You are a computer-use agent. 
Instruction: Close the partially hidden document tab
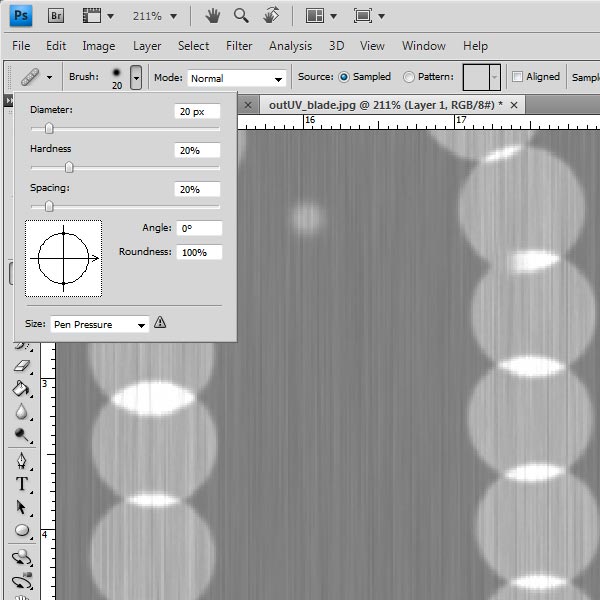click(x=248, y=105)
